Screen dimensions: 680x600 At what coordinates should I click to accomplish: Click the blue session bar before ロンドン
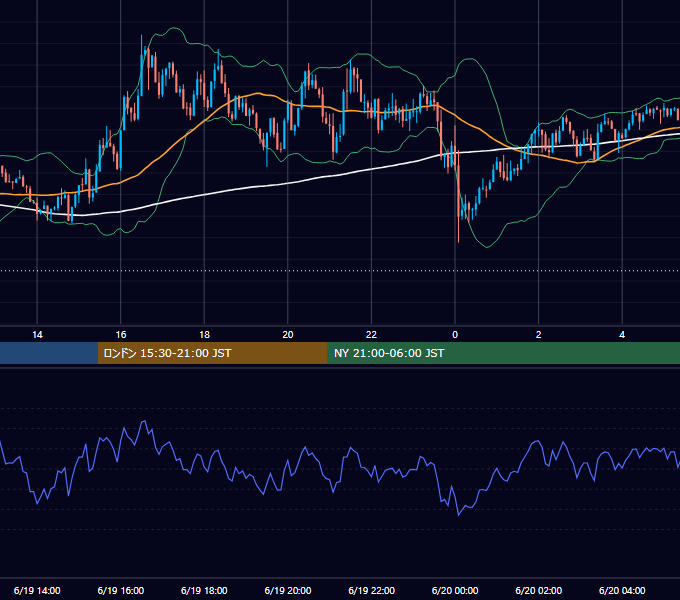pyautogui.click(x=49, y=353)
